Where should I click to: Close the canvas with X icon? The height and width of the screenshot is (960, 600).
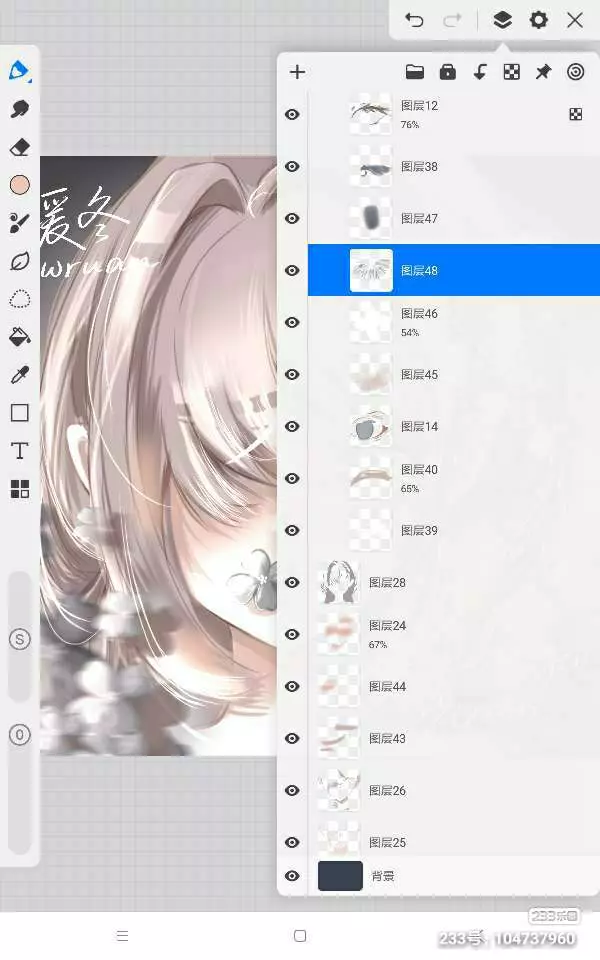pyautogui.click(x=575, y=20)
